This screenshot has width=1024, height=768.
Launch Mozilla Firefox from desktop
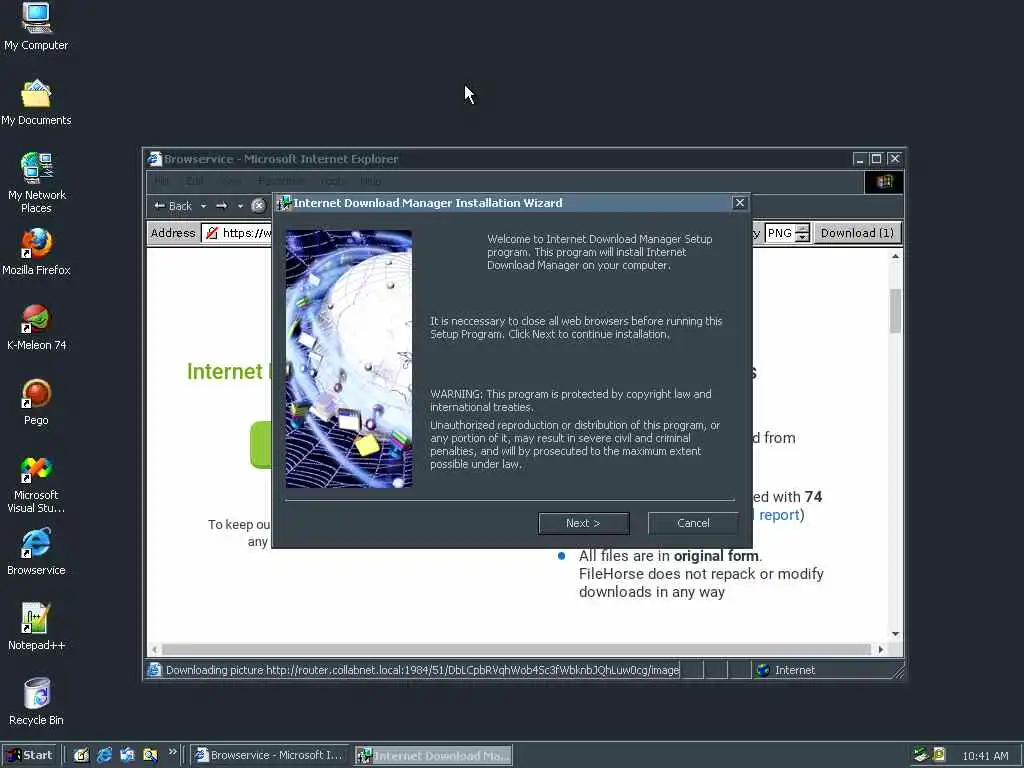coord(36,251)
